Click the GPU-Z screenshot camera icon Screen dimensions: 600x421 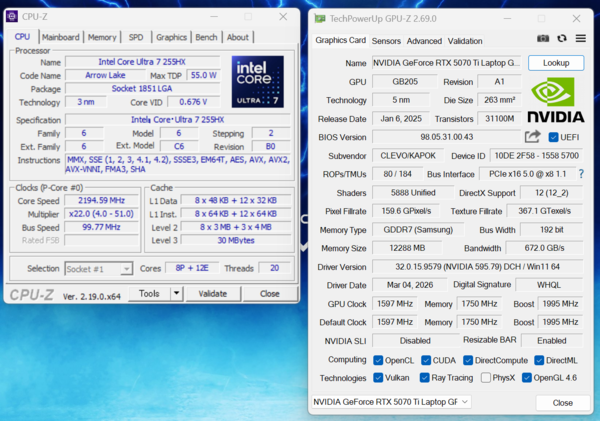click(543, 38)
